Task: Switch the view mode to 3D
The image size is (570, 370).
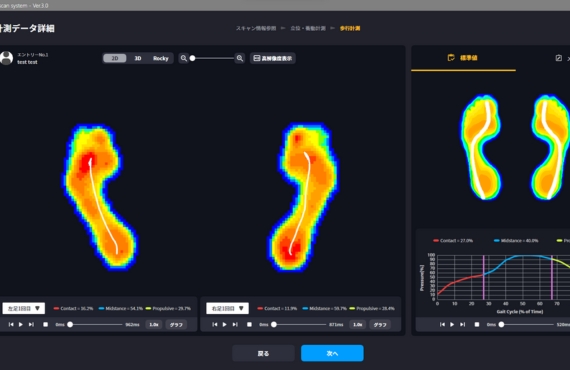Action: [x=138, y=58]
